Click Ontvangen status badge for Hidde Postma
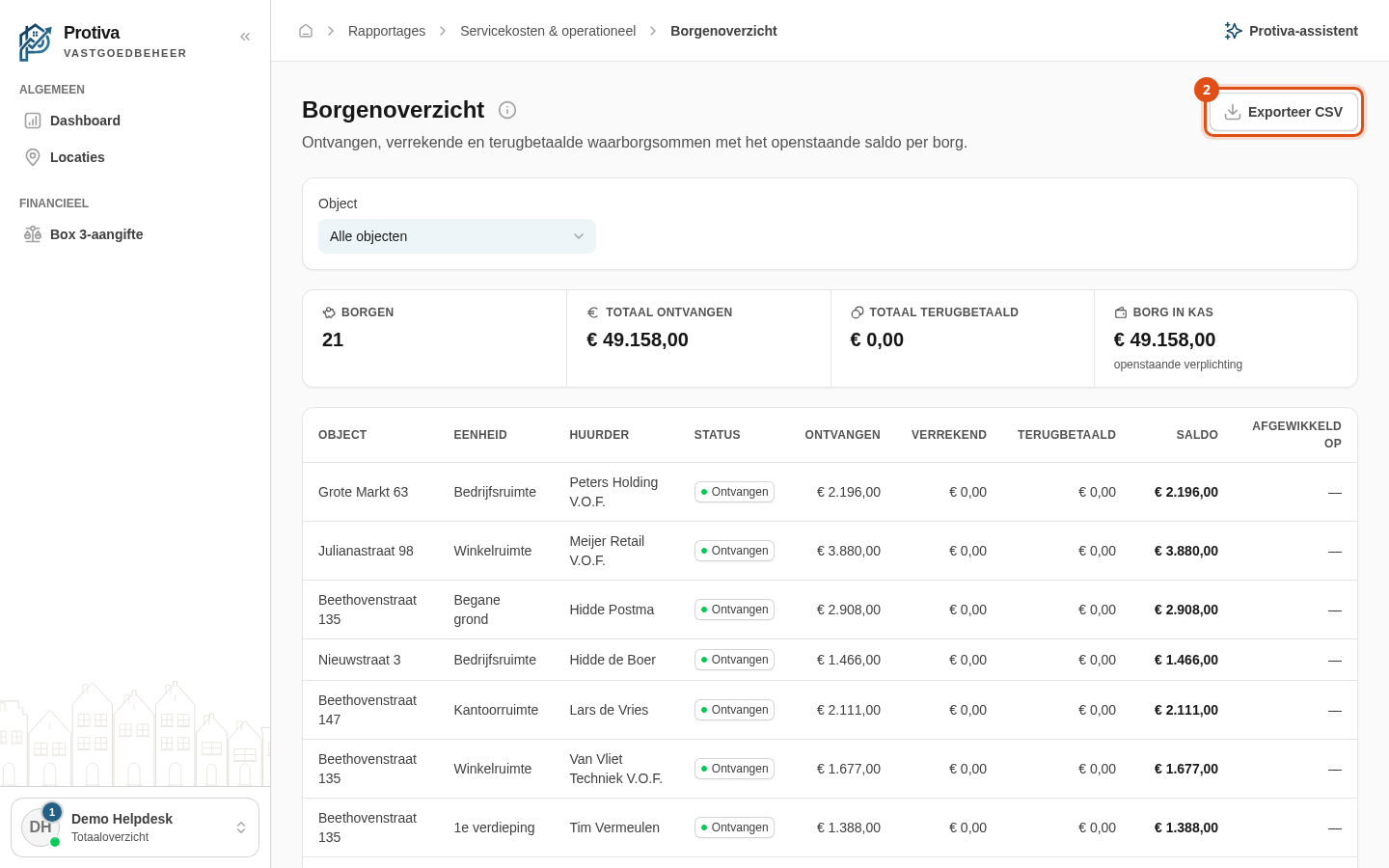 pyautogui.click(x=734, y=610)
